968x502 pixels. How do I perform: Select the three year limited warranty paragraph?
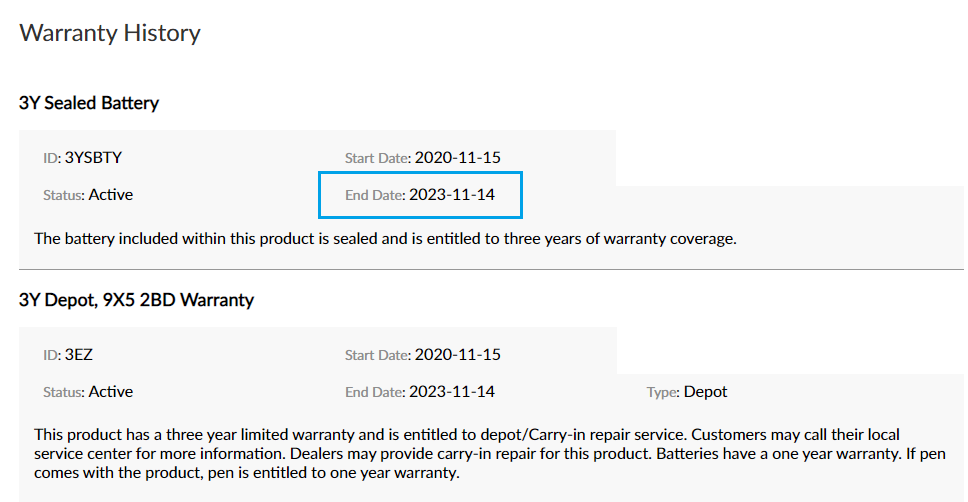[490, 454]
